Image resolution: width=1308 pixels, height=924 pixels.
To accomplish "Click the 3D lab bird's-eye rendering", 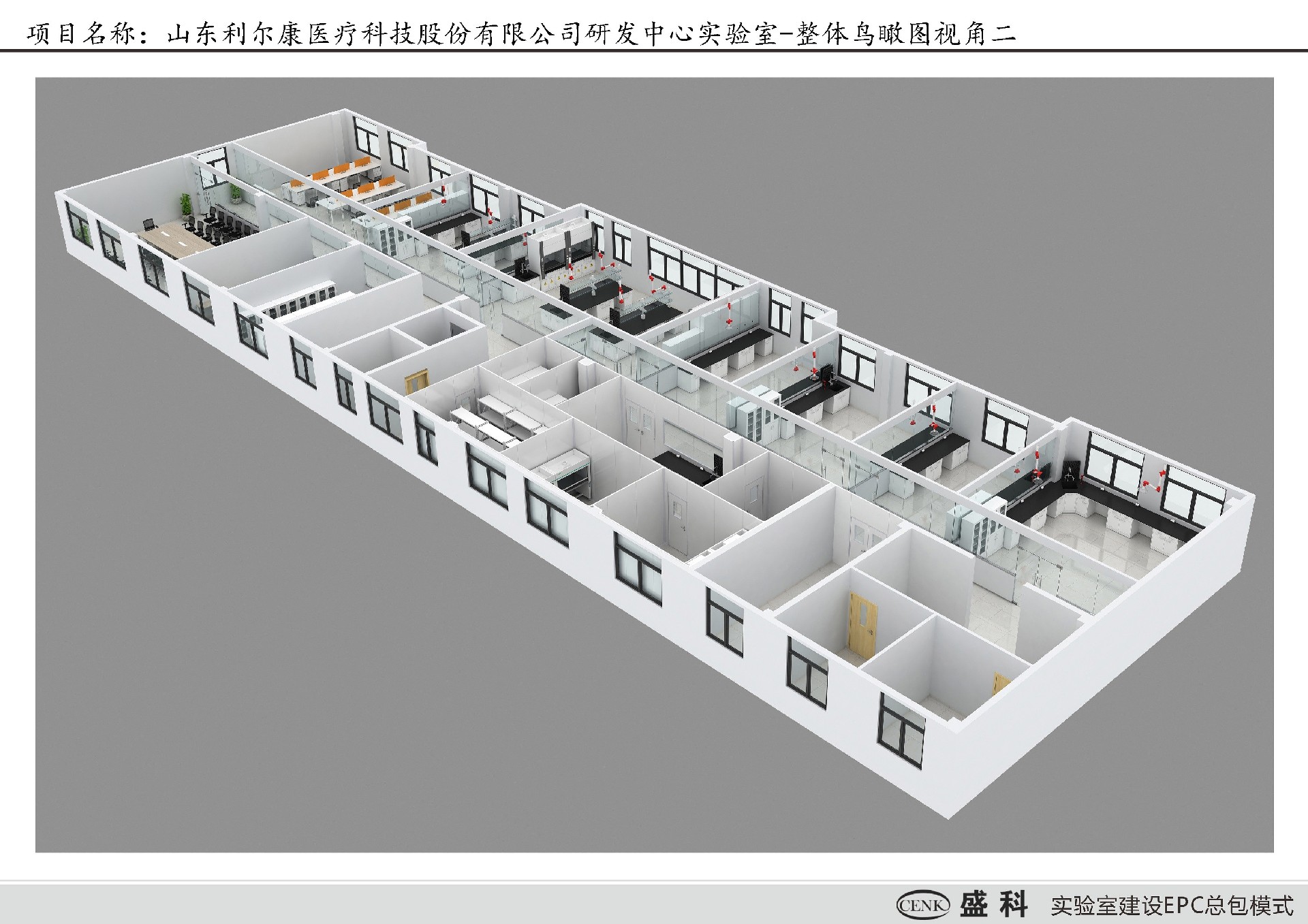I will tap(655, 464).
